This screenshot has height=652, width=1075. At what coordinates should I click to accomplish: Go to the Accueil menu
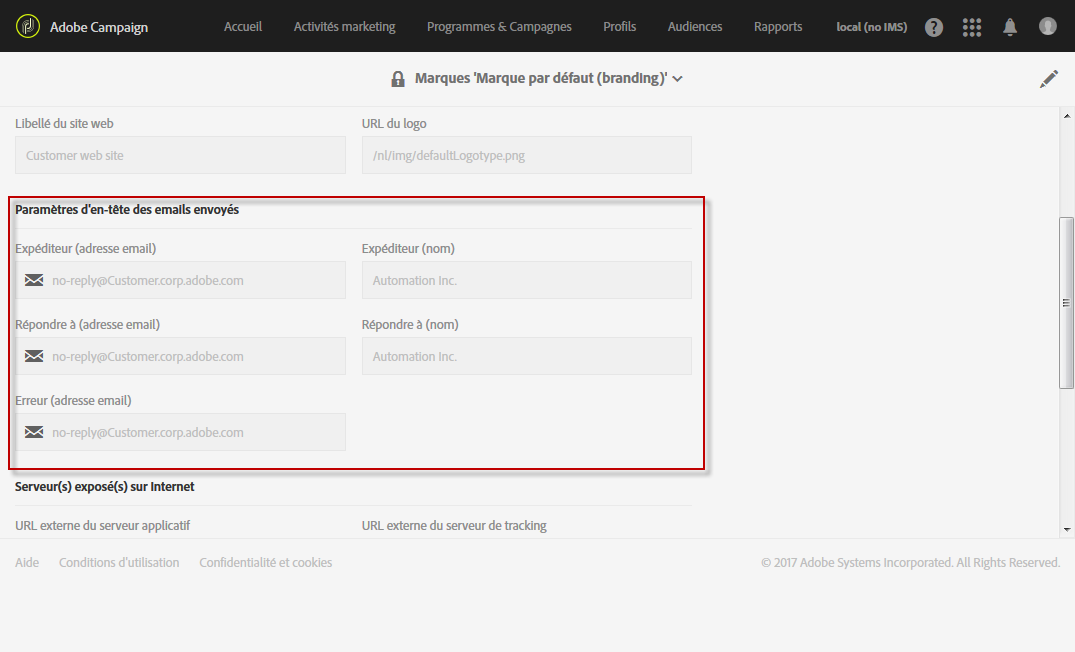(x=243, y=27)
